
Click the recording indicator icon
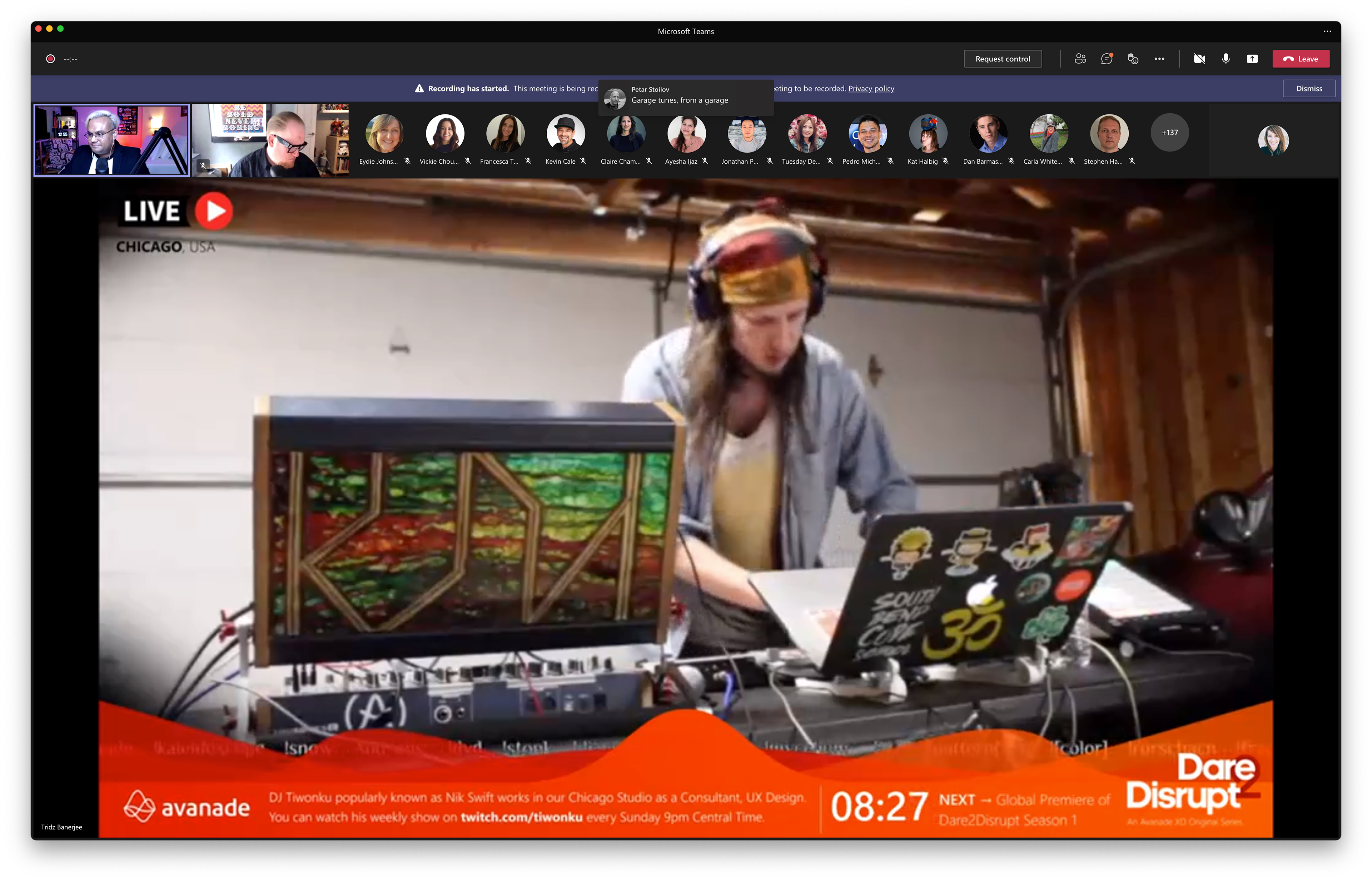[x=50, y=59]
